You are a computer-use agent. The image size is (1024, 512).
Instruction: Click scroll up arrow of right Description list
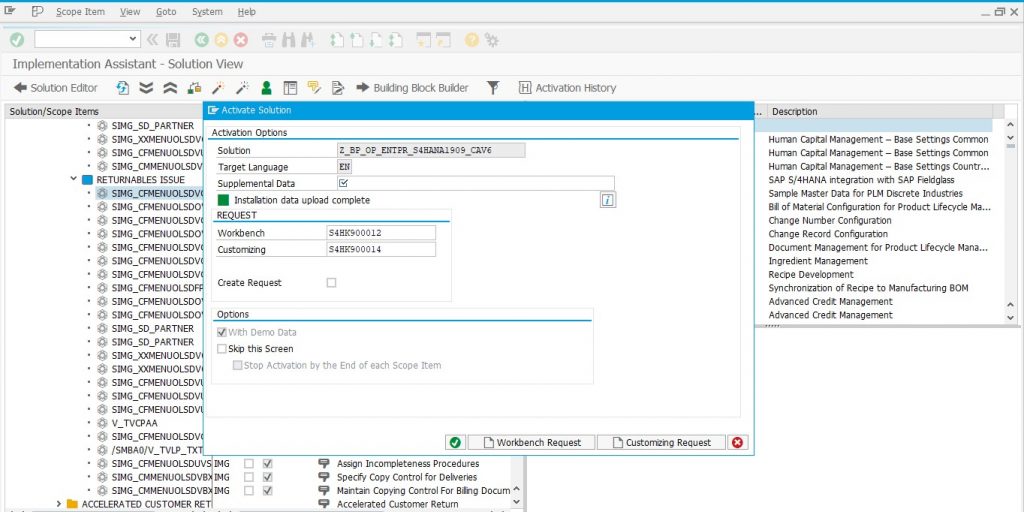pos(1011,125)
